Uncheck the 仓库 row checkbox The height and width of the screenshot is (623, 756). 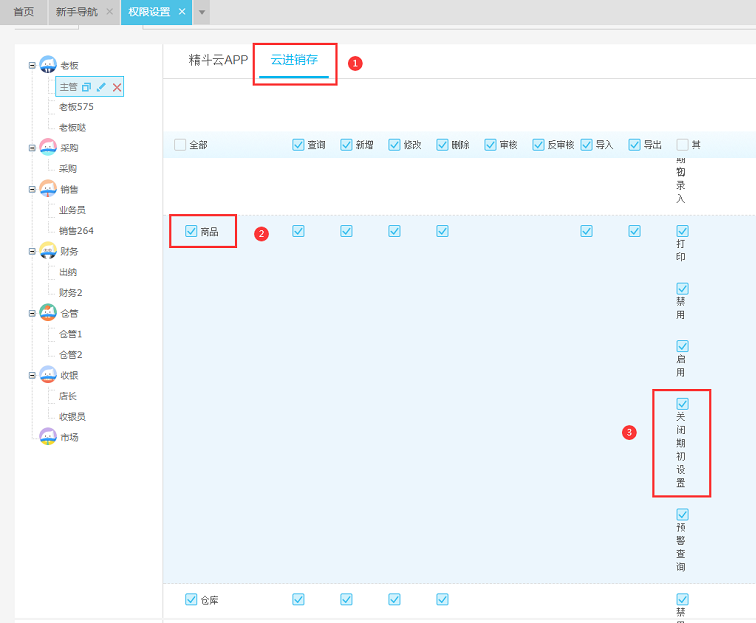coord(191,599)
